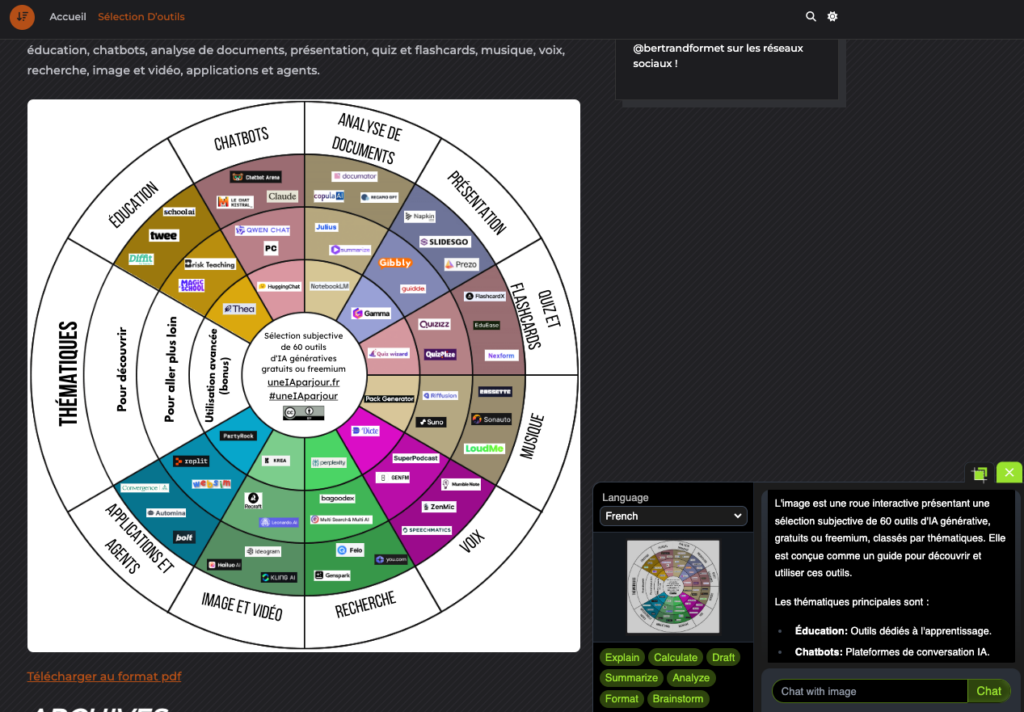Click the Diffit logo in Éducation

(140, 258)
